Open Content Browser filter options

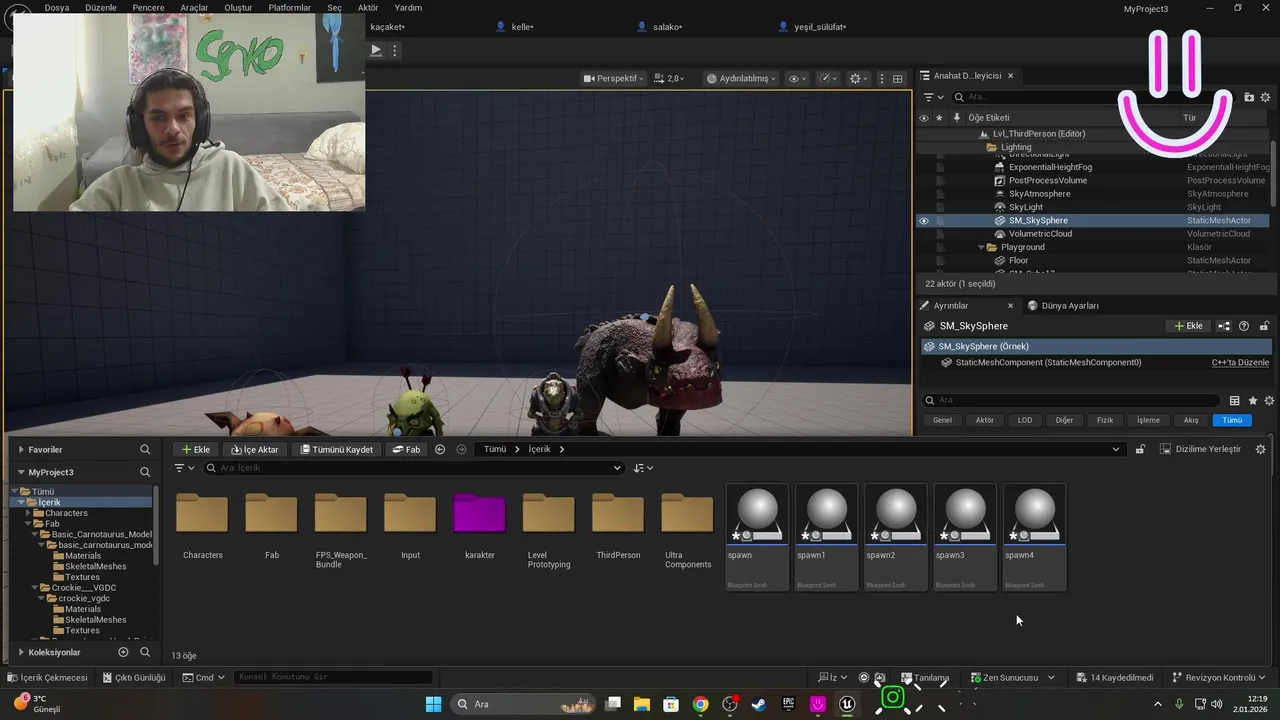(x=184, y=468)
